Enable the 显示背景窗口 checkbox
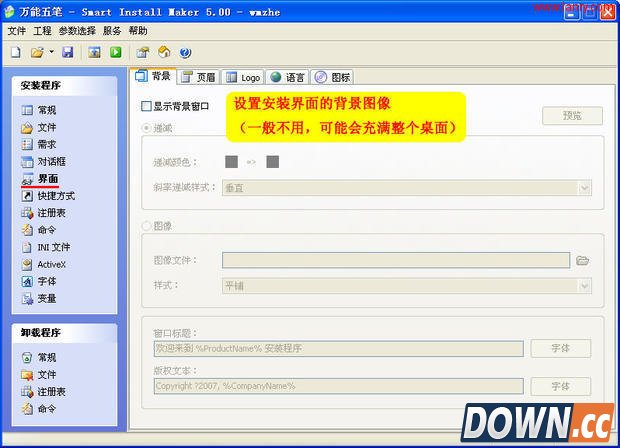Viewport: 620px width, 448px height. (146, 106)
